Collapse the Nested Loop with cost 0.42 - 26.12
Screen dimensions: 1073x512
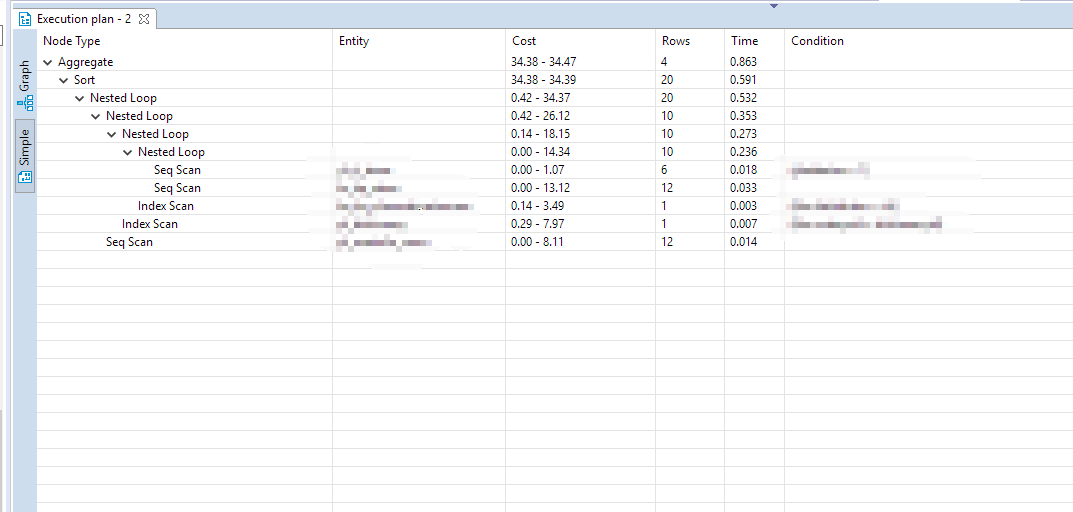tap(96, 116)
